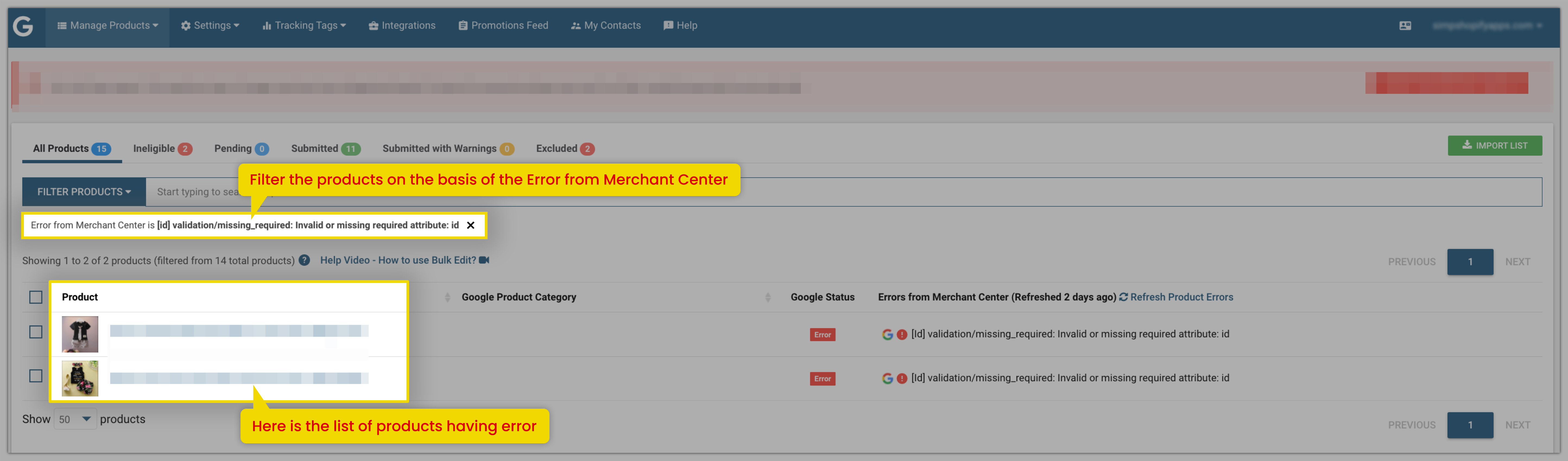This screenshot has height=461, width=1568.
Task: Switch to the Pending tab
Action: click(x=241, y=149)
